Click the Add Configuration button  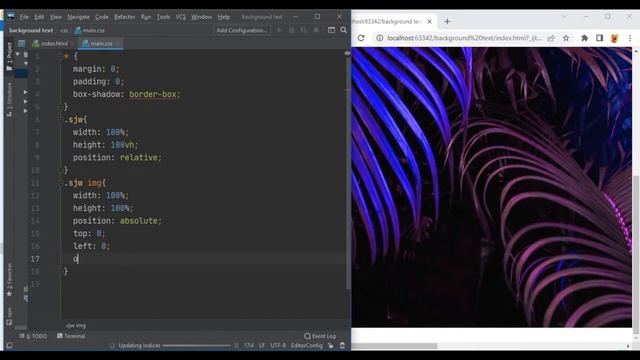(x=242, y=30)
